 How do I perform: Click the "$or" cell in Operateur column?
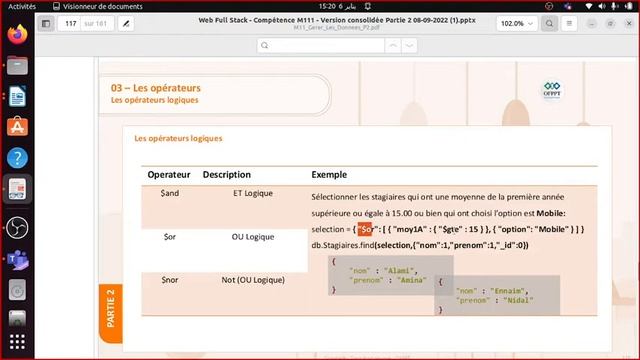point(169,237)
